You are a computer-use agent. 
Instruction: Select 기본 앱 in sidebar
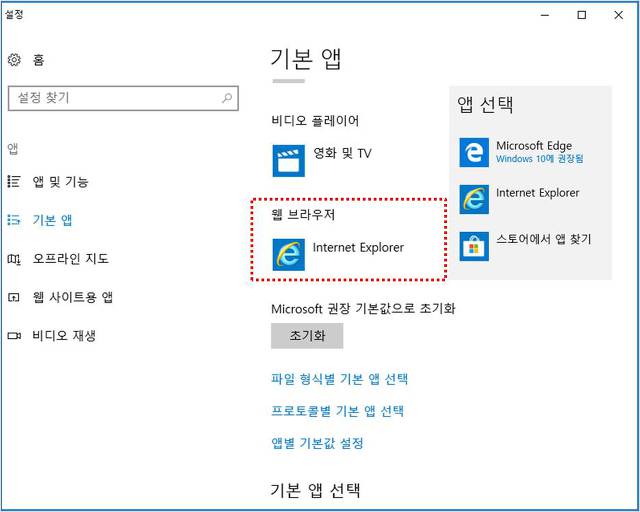coord(52,220)
